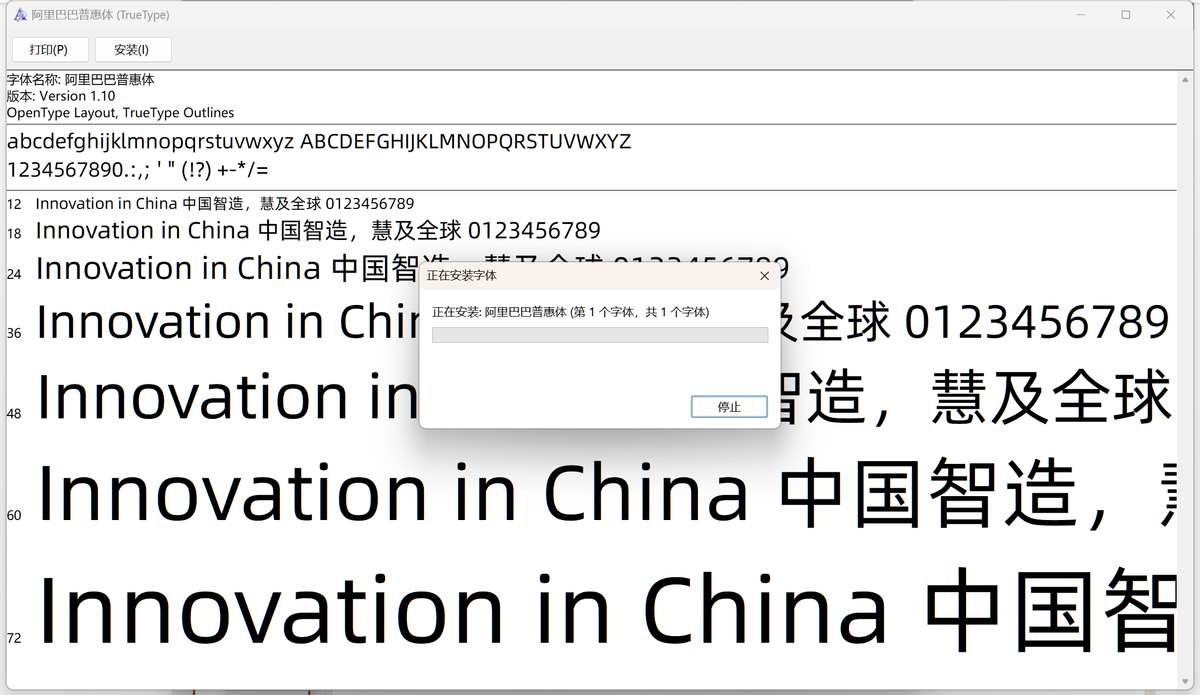
Task: Click the Version 1.10 text line
Action: (x=60, y=96)
